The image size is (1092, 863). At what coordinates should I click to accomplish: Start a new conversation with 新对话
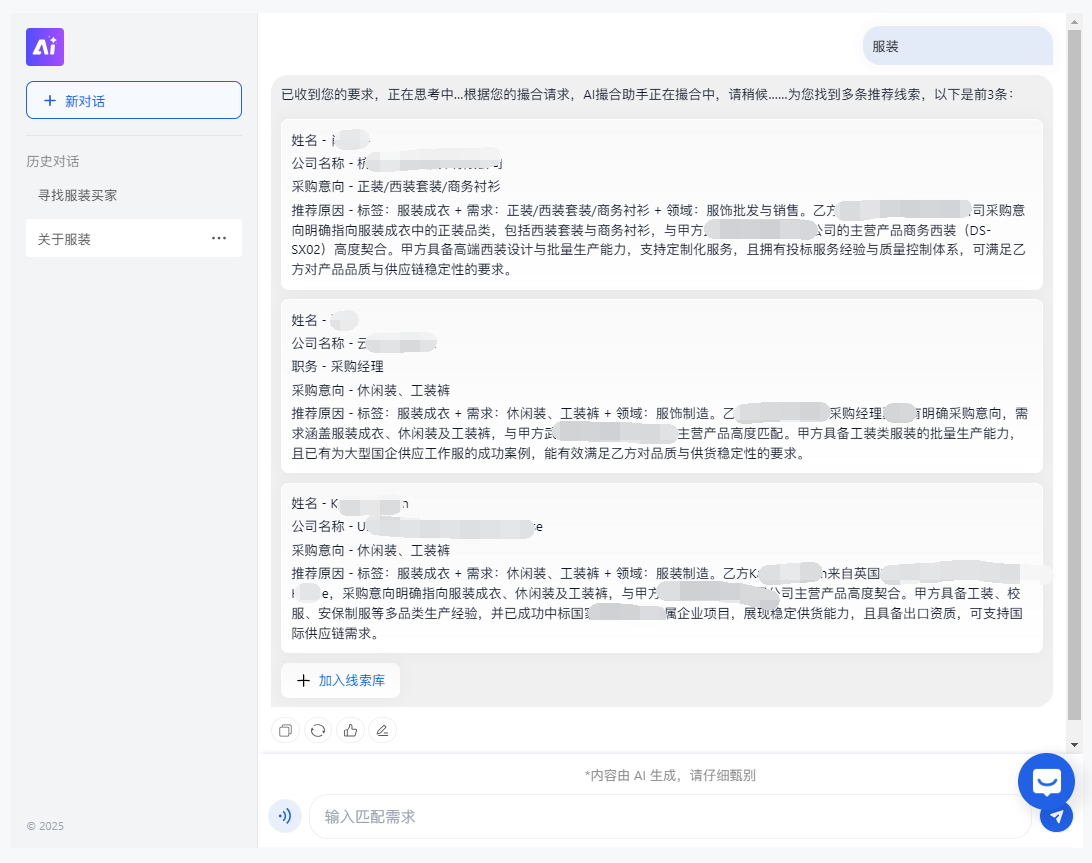(134, 100)
